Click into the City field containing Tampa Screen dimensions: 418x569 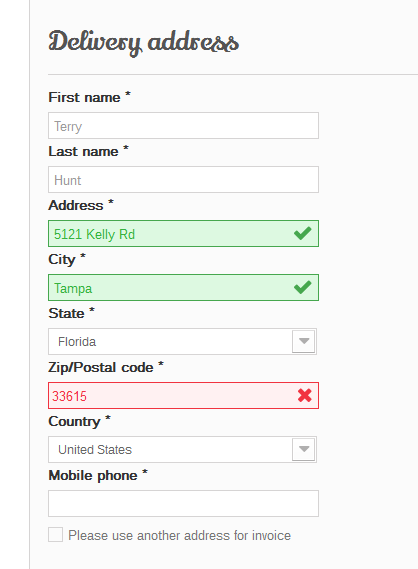click(184, 287)
